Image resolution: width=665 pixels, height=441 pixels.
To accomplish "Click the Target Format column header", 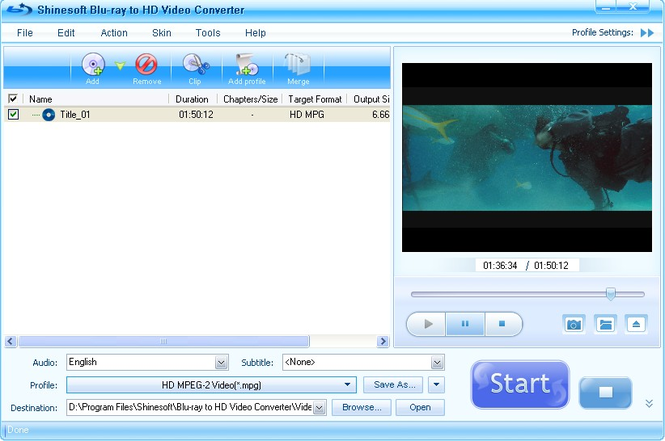I will tap(315, 99).
